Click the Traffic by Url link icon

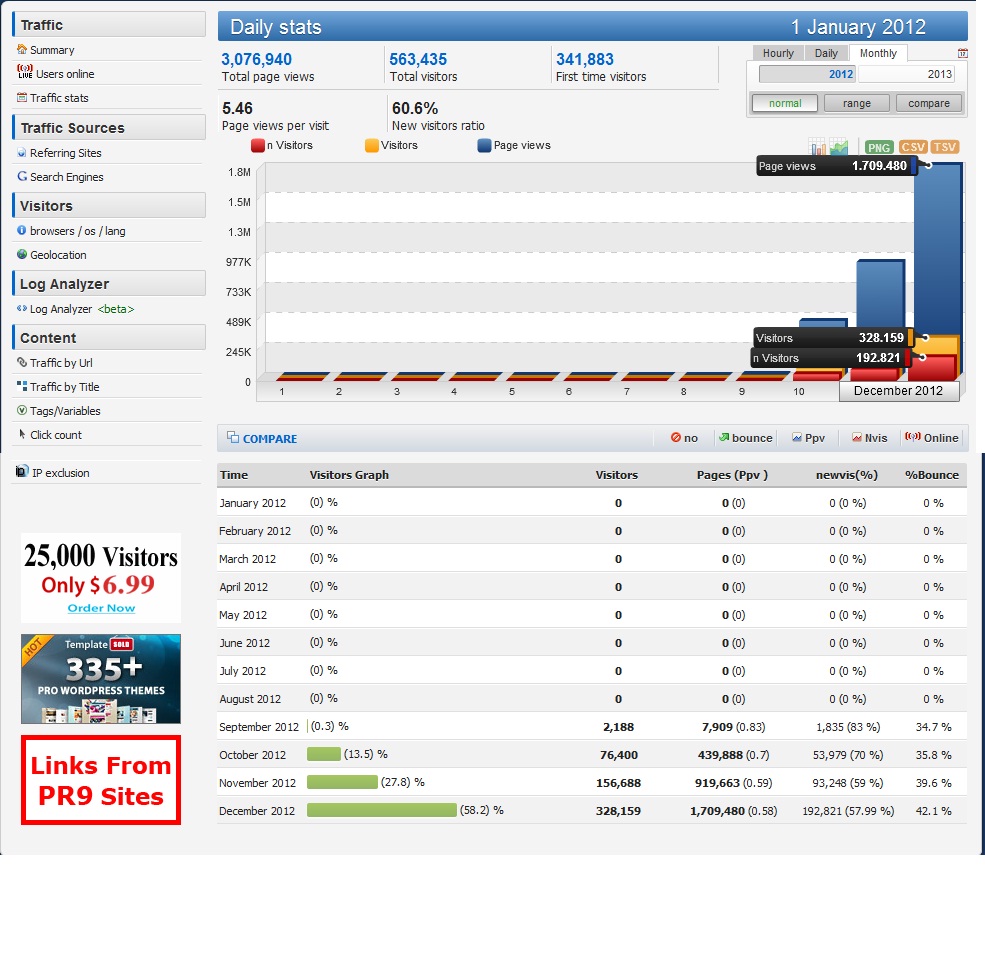(x=22, y=362)
